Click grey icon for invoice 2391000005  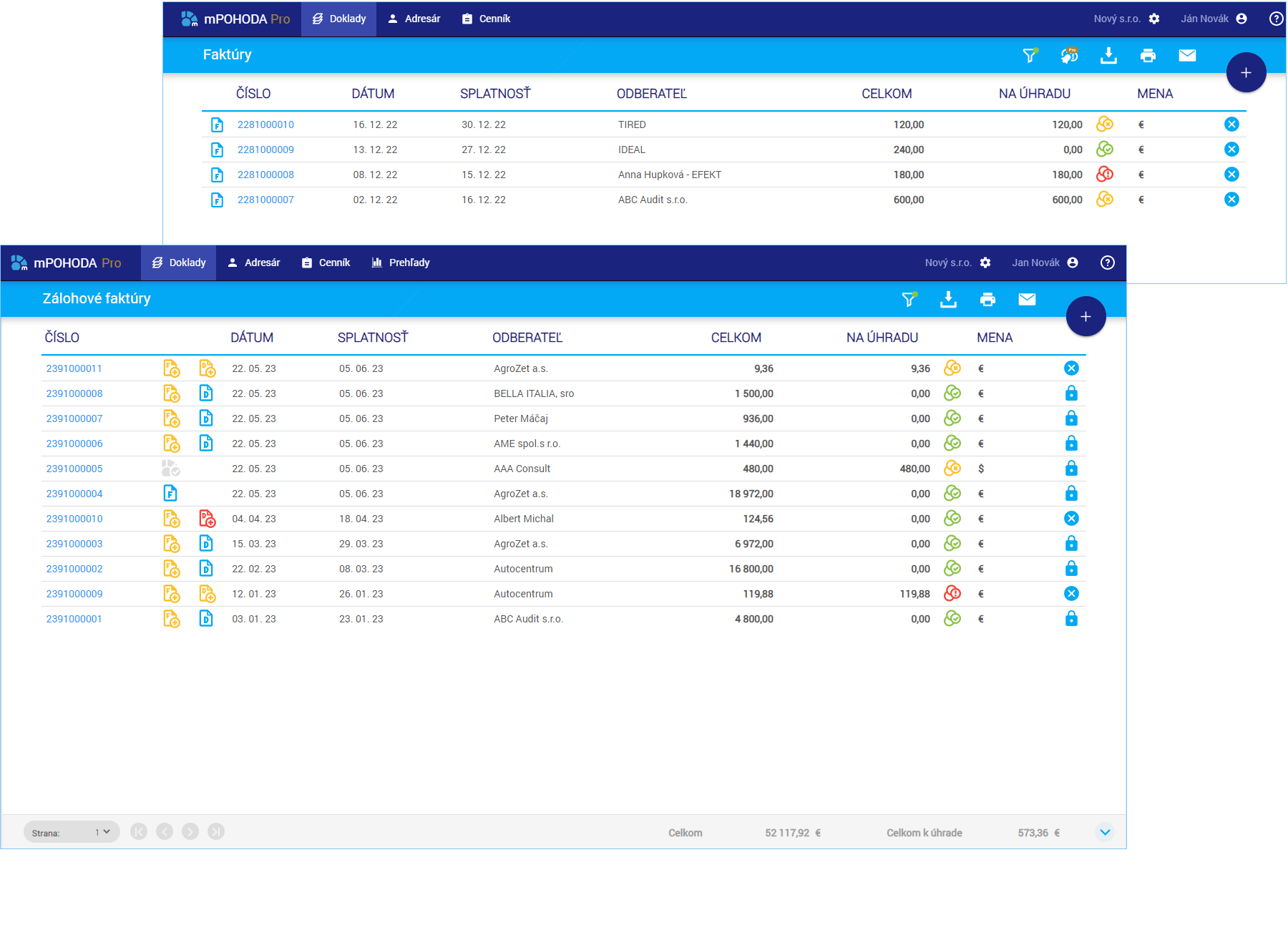coord(170,469)
